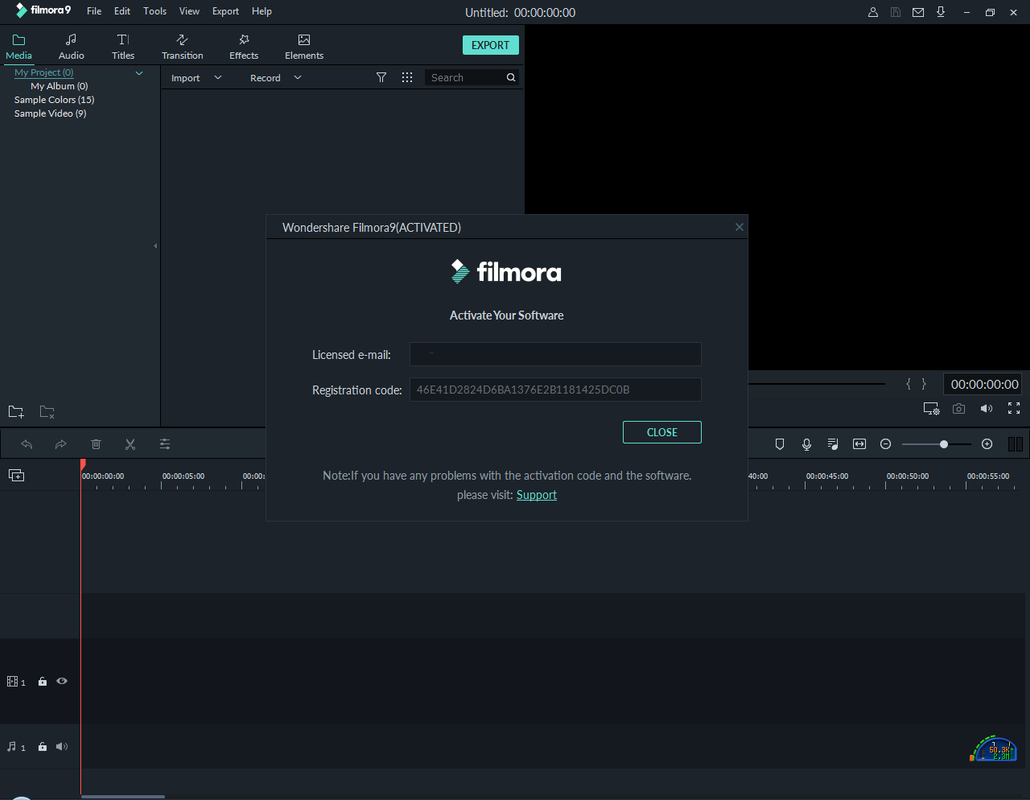
Task: Click the timeline horizontal scrollbar
Action: pyautogui.click(x=123, y=797)
